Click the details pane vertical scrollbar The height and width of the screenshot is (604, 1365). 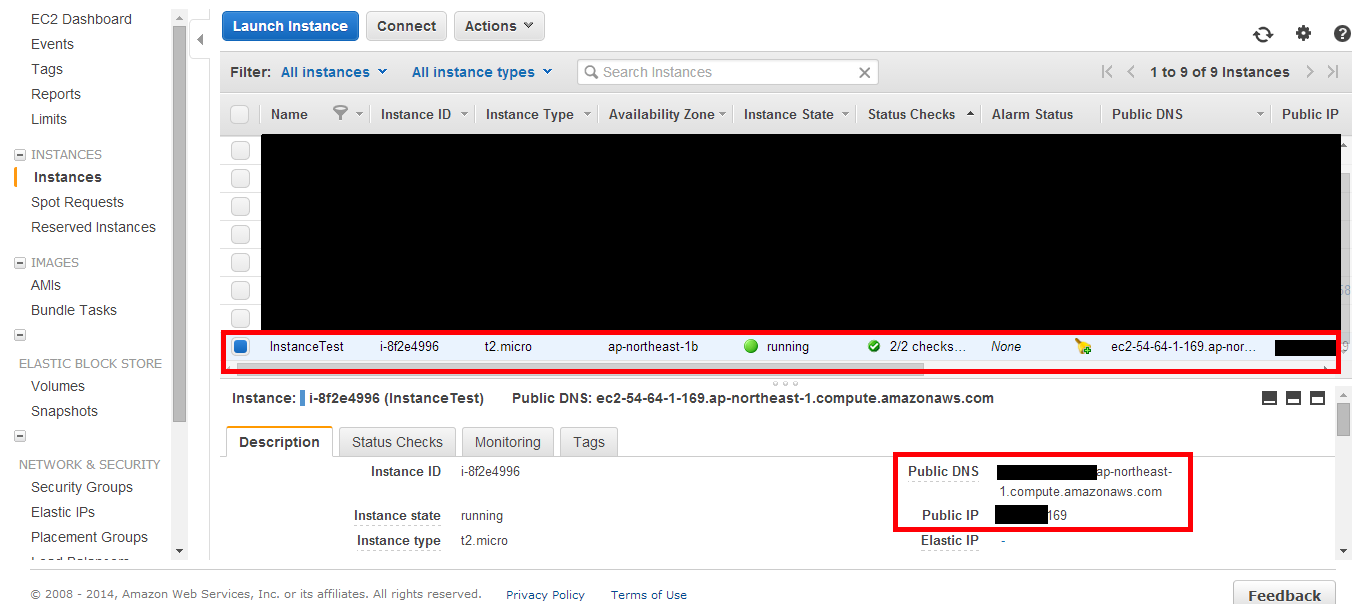coord(1343,419)
